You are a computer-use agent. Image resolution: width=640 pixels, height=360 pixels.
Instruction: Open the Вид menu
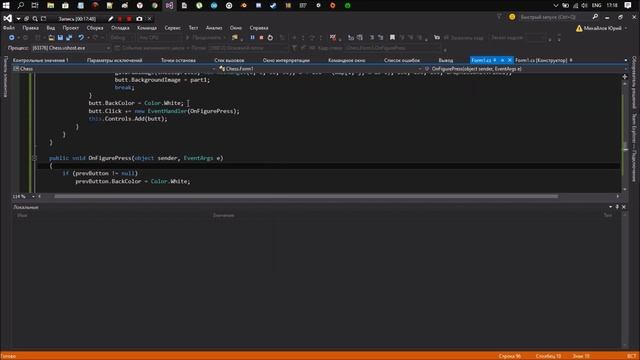click(51, 28)
